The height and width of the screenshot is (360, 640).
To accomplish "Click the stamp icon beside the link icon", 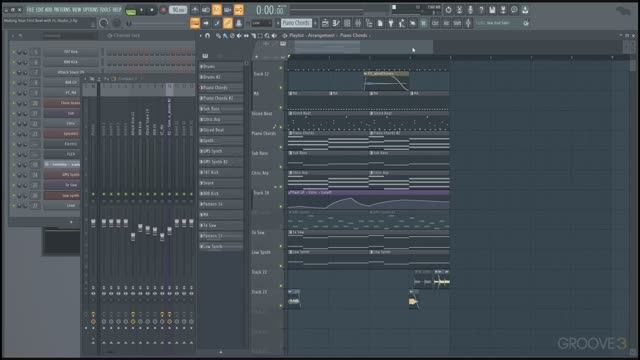I will [x=239, y=23].
